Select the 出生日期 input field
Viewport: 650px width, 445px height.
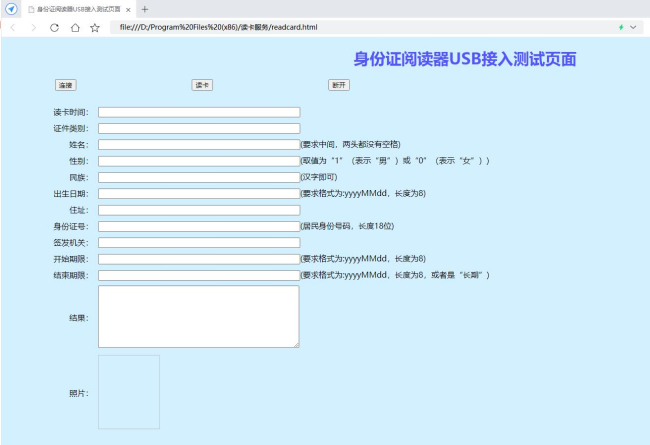click(x=199, y=194)
